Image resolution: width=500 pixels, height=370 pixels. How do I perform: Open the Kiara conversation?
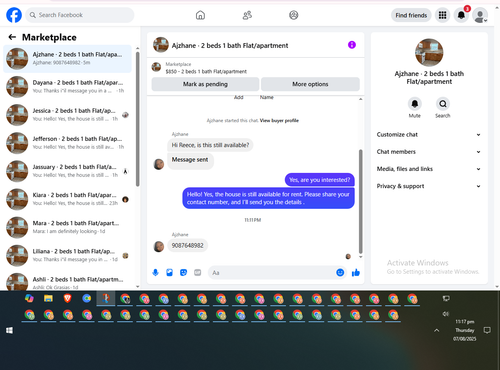coord(67,199)
